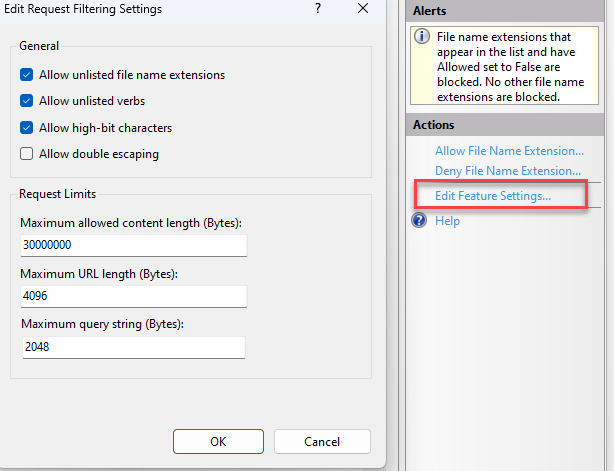Viewport: 614px width, 471px height.
Task: Toggle the Allow unlisted verbs checkbox
Action: pyautogui.click(x=27, y=101)
